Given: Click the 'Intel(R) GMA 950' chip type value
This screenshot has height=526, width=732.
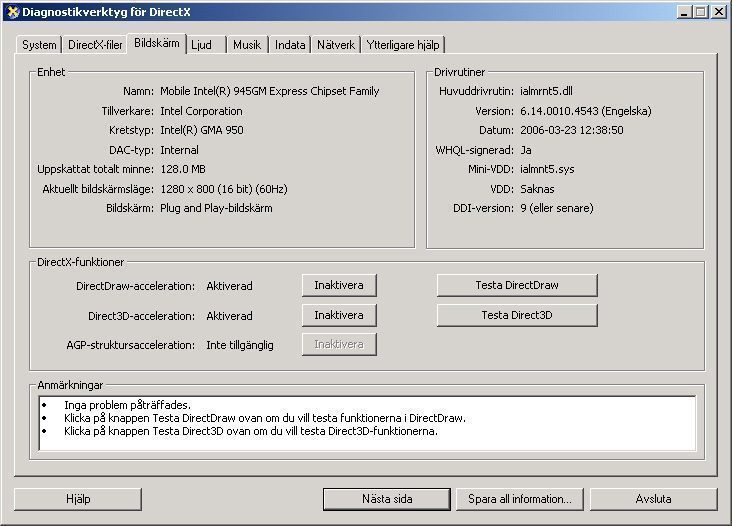Looking at the screenshot, I should pos(202,130).
